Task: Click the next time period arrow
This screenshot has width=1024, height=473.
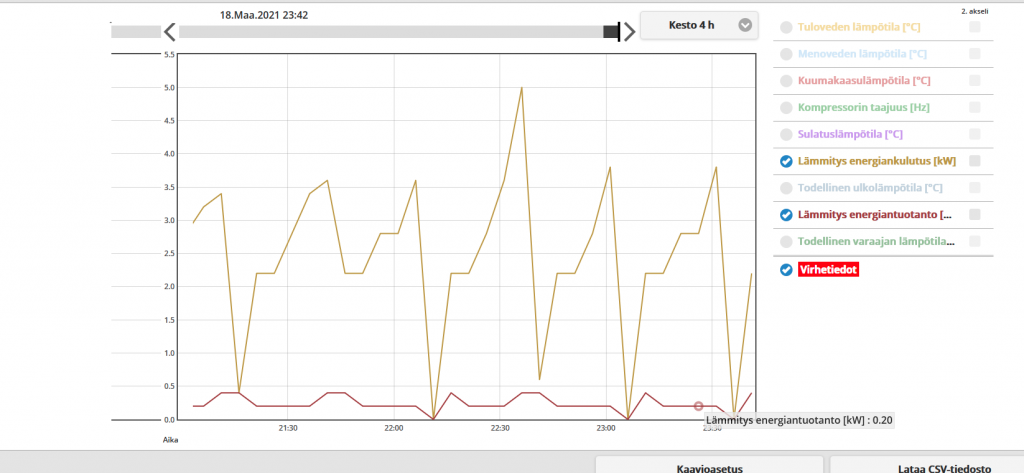Action: (x=629, y=32)
